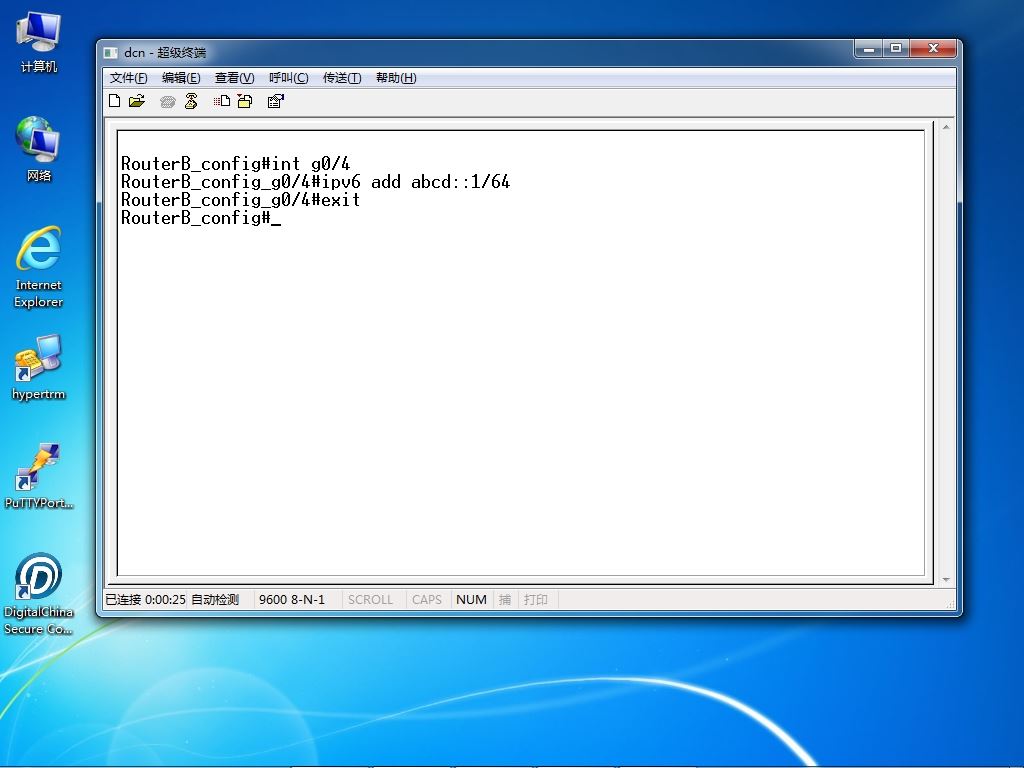Select the Internet Explorer desktop icon
This screenshot has height=768, width=1024.
39,266
